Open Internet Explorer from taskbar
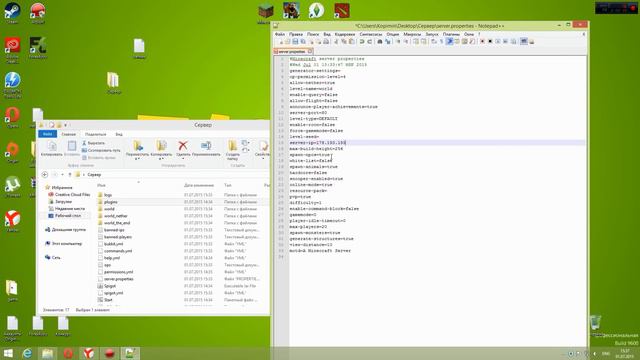This screenshot has height=360, width=640. coord(27,353)
